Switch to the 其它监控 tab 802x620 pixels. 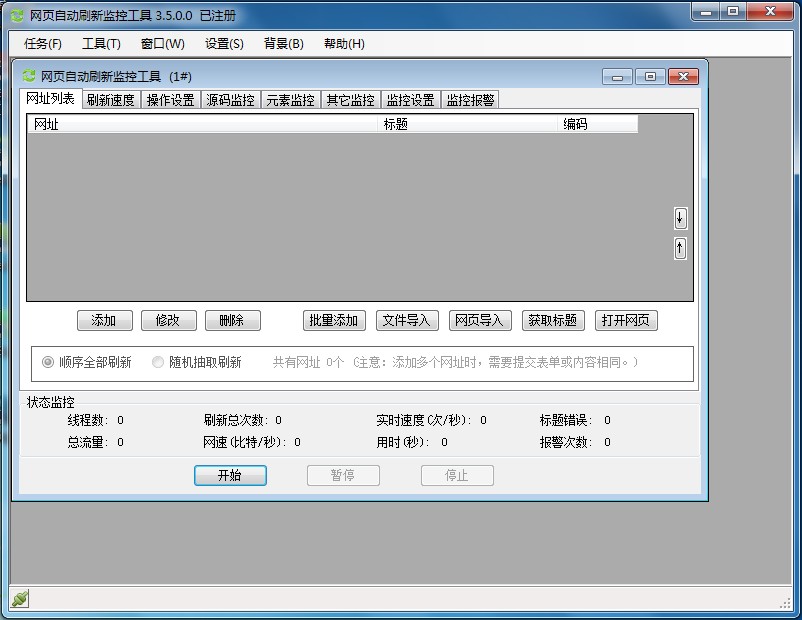coord(350,100)
